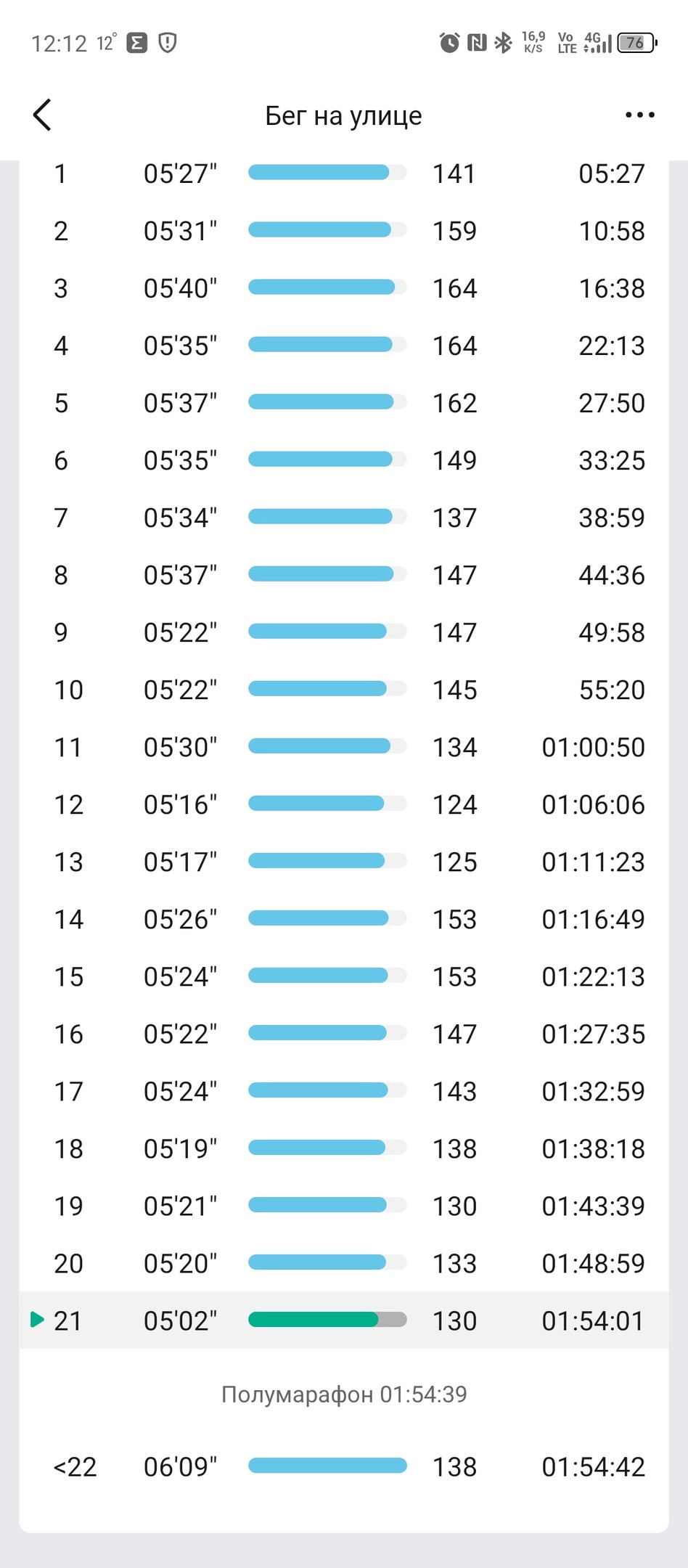
Task: Tap the sigma app notification icon
Action: pos(137,43)
